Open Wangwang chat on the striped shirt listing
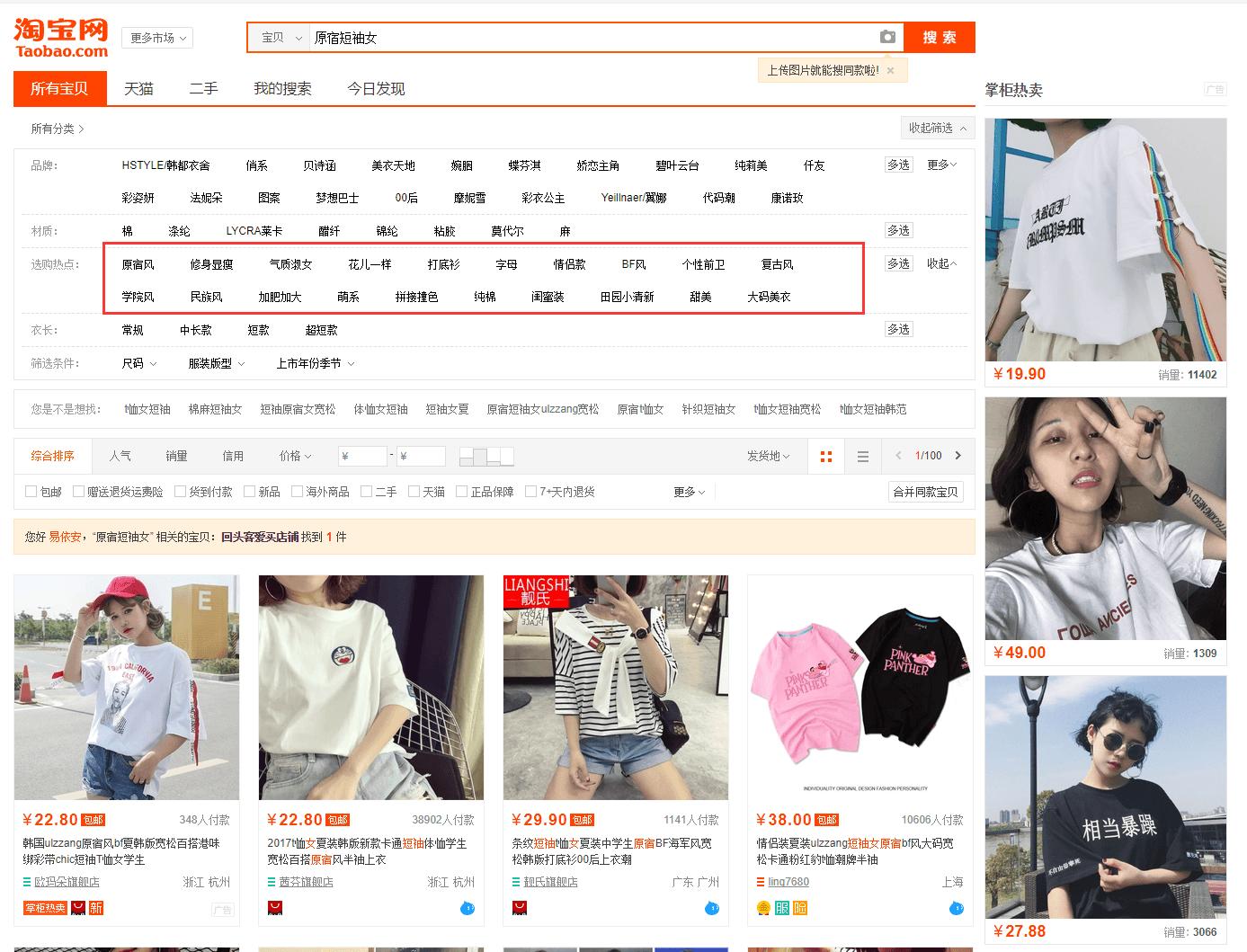Screen dimensions: 1247x952 point(711,909)
